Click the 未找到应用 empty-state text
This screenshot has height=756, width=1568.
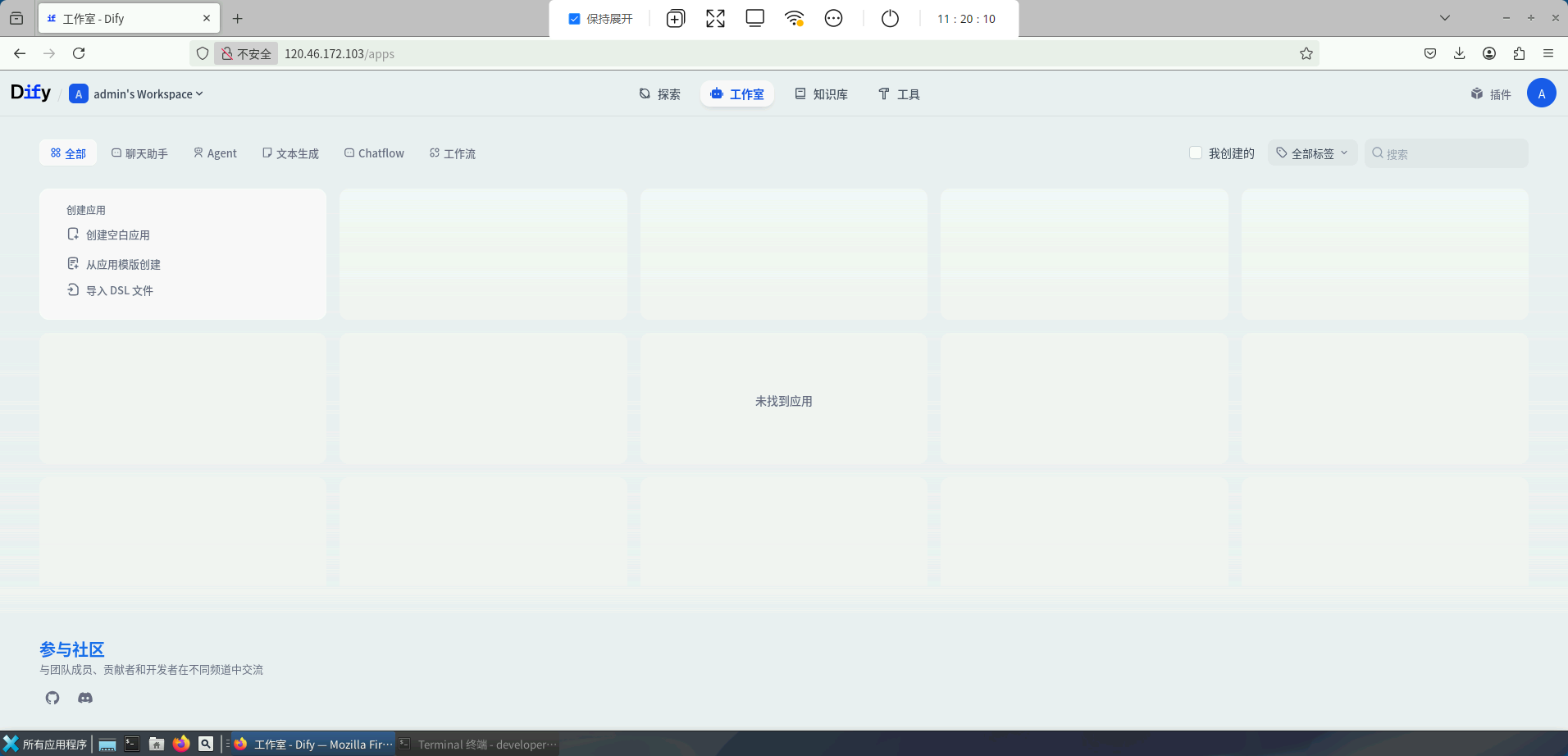(x=784, y=401)
